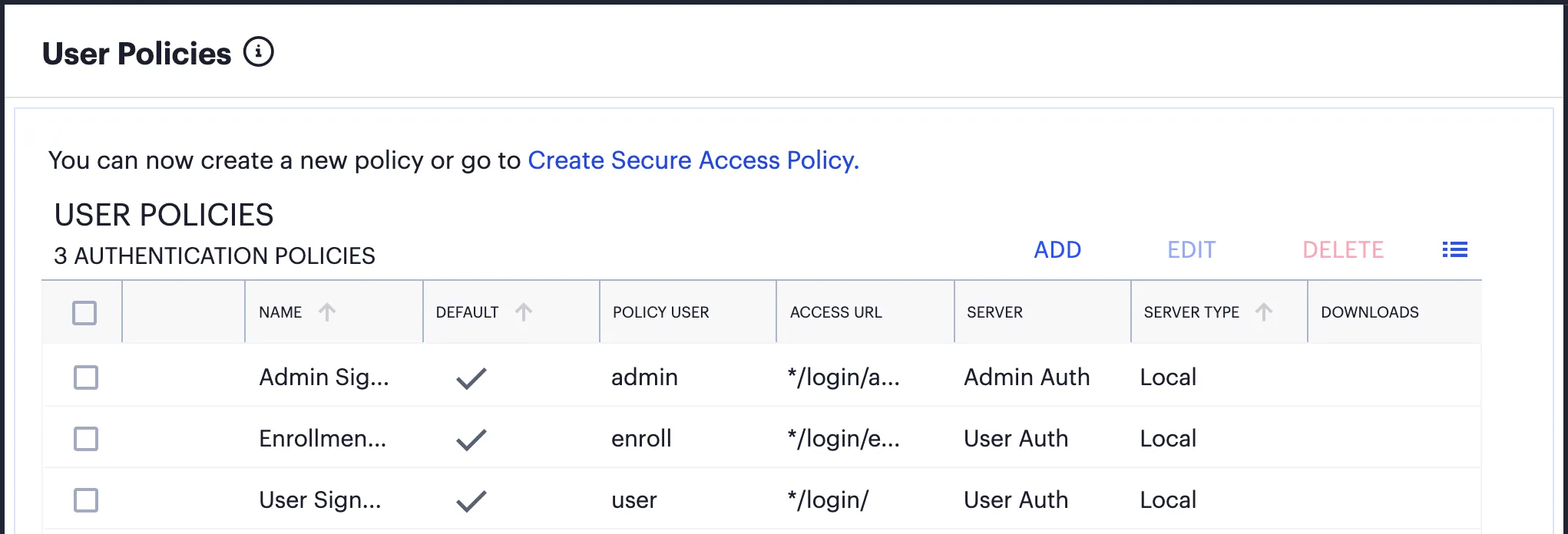Click the DELETE policy button
1568x534 pixels.
tap(1343, 250)
